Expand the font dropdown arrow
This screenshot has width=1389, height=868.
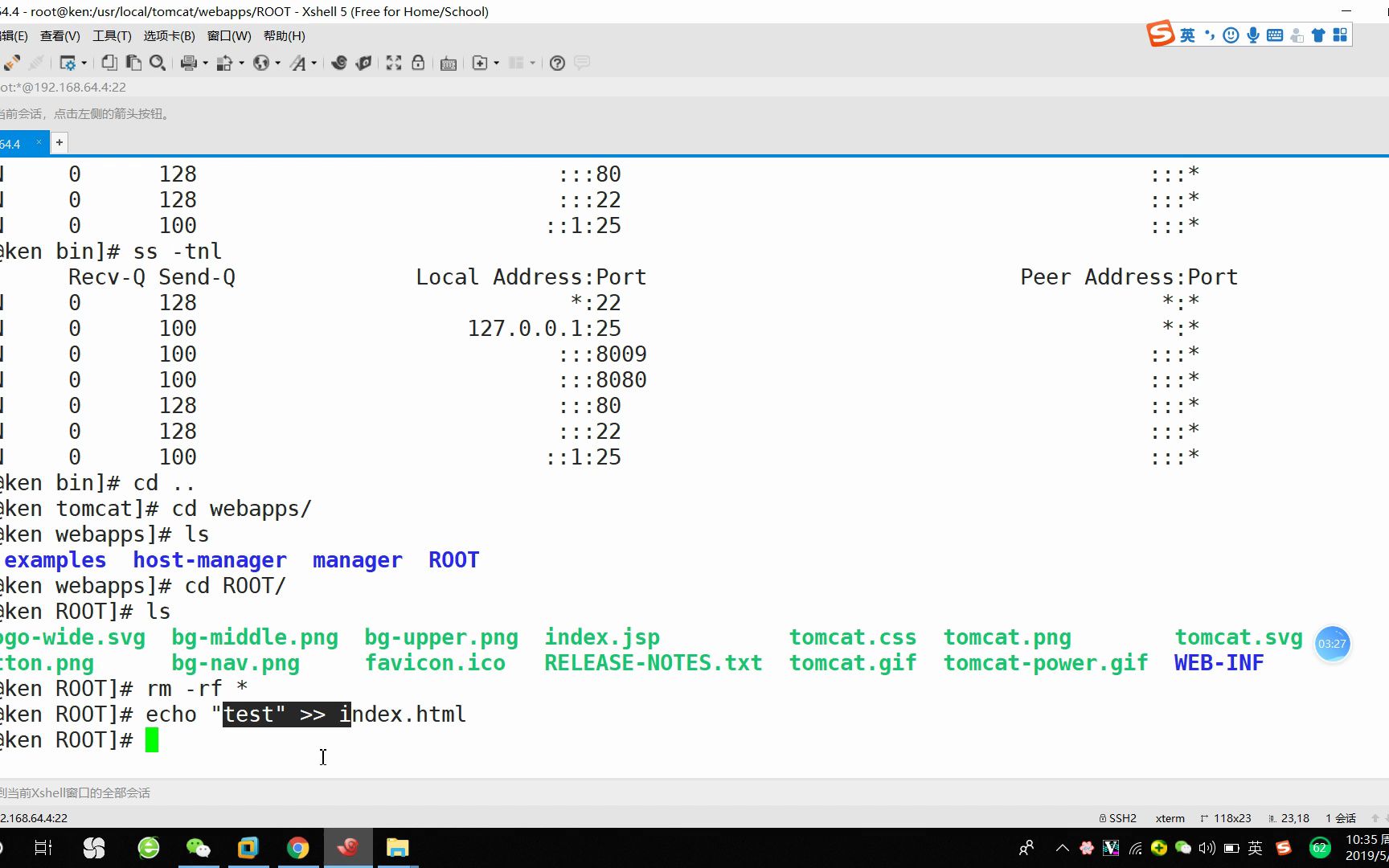click(314, 63)
